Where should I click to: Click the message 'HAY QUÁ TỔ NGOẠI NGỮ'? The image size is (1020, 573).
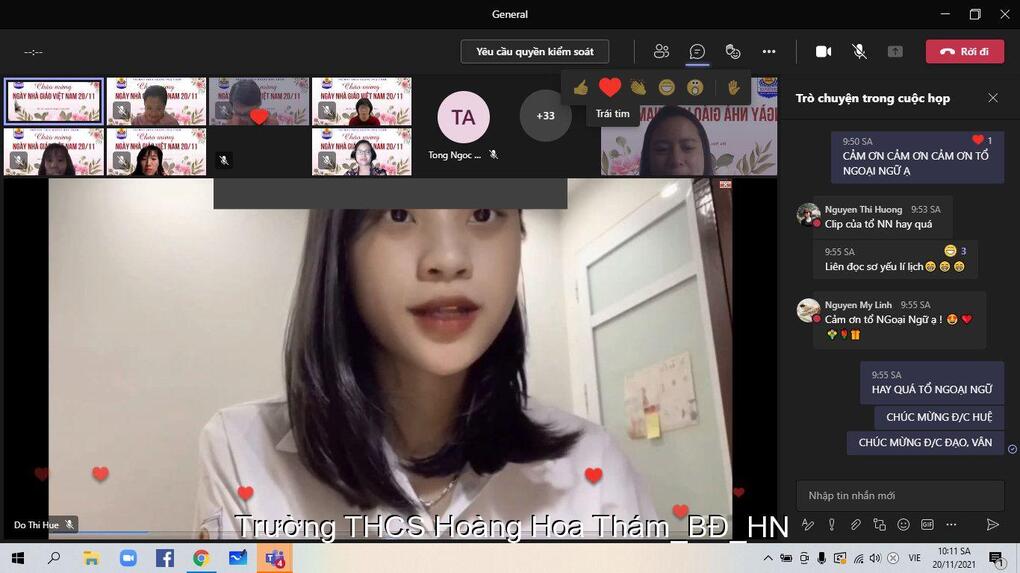pos(932,389)
